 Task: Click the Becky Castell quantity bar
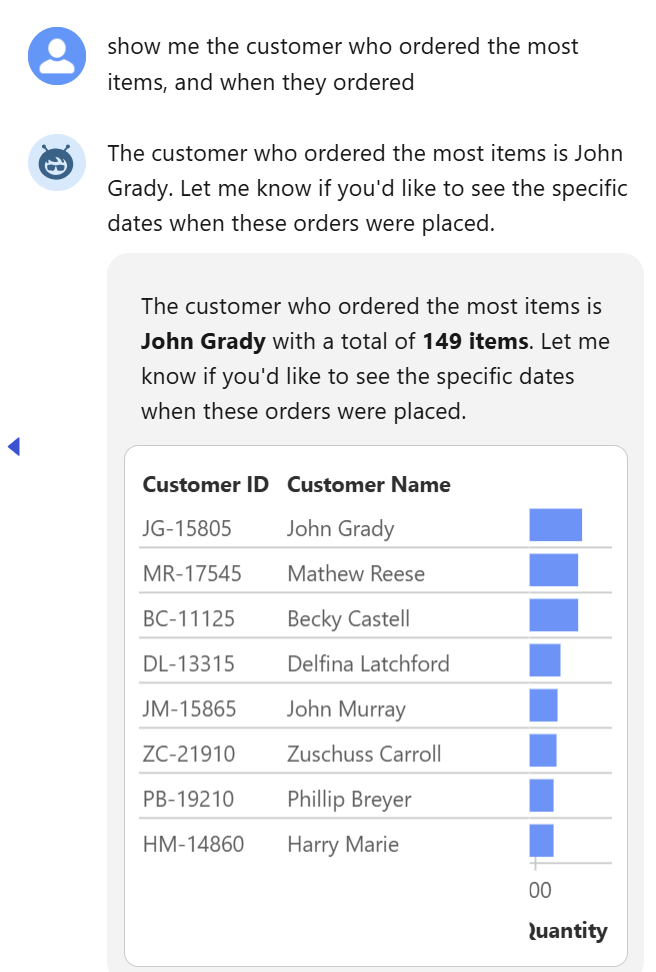pyautogui.click(x=554, y=615)
